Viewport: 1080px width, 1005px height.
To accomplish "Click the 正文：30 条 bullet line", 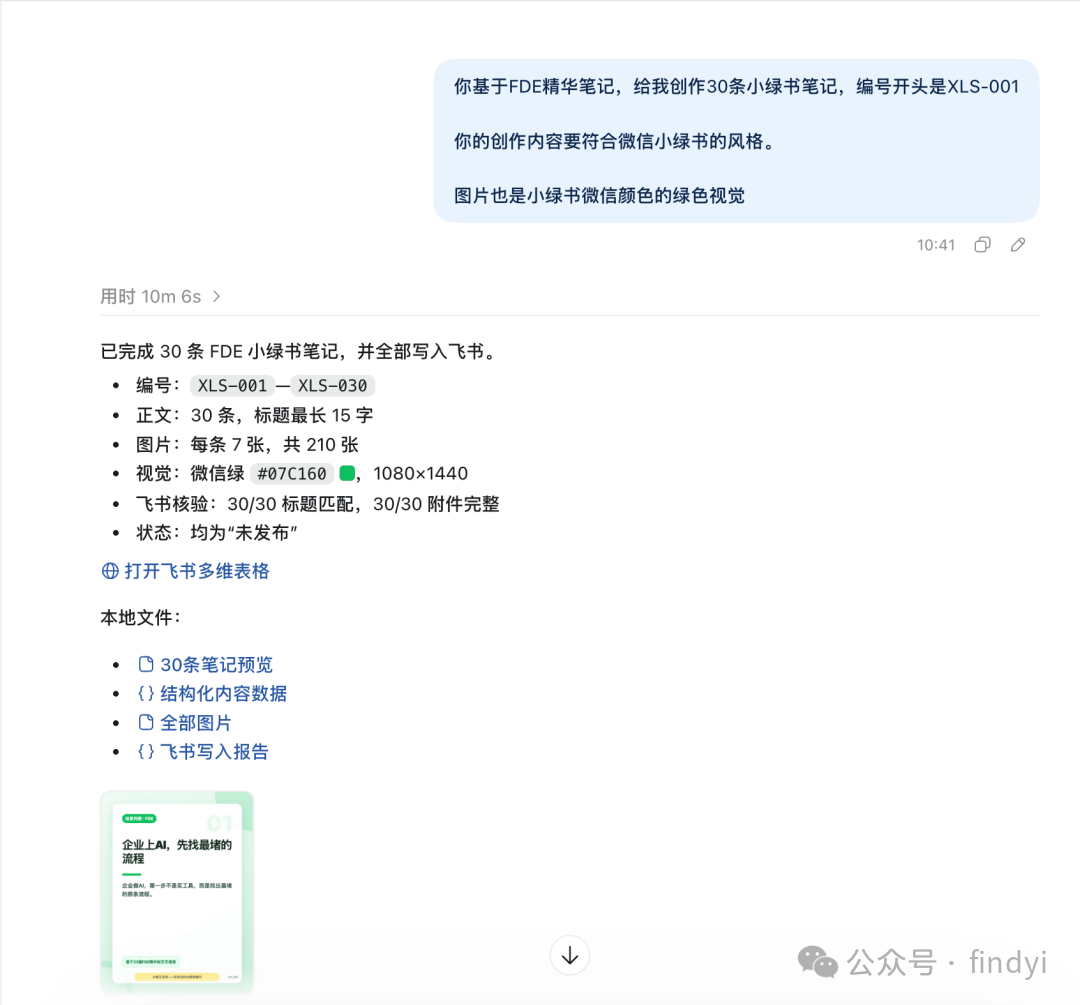I will 255,415.
